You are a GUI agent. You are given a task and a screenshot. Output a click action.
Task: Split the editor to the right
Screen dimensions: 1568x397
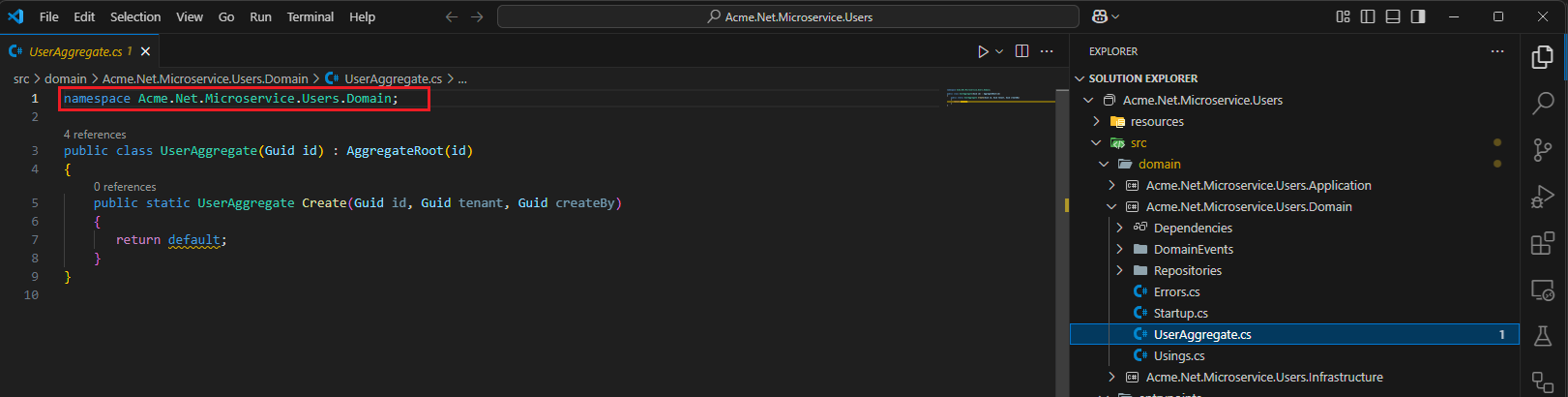pos(1022,51)
